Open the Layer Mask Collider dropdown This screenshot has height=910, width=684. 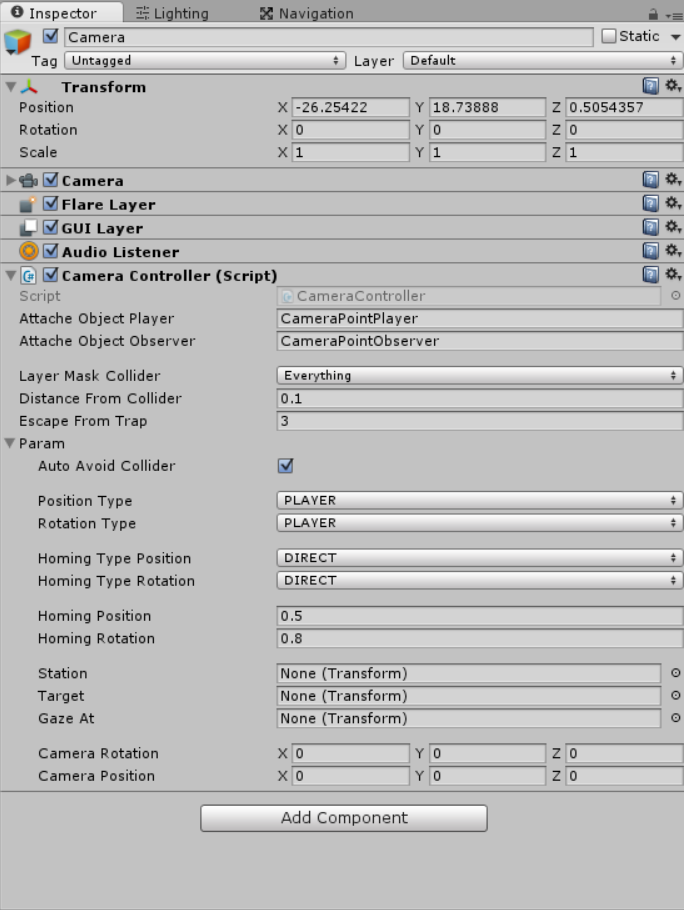pyautogui.click(x=479, y=376)
